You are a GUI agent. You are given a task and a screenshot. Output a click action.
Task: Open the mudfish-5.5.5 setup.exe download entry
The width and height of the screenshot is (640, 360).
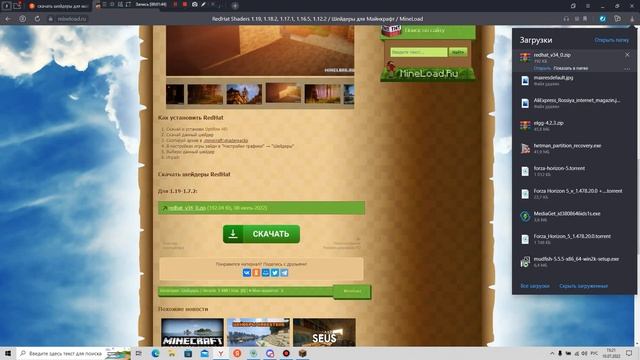coord(574,262)
